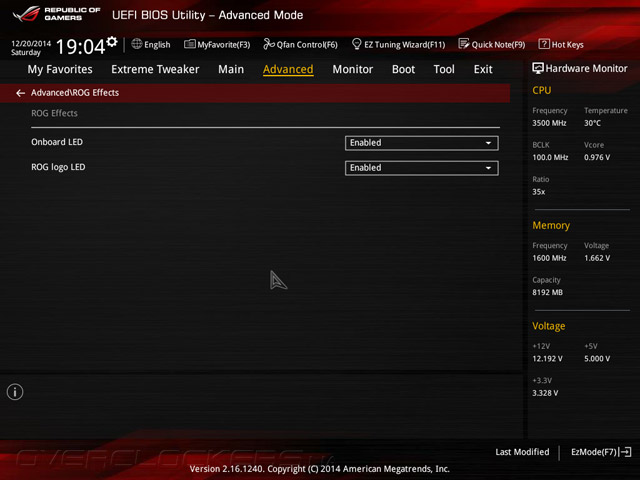Switch to EzMode(F7)
Screen dimensions: 640x480
tap(601, 452)
